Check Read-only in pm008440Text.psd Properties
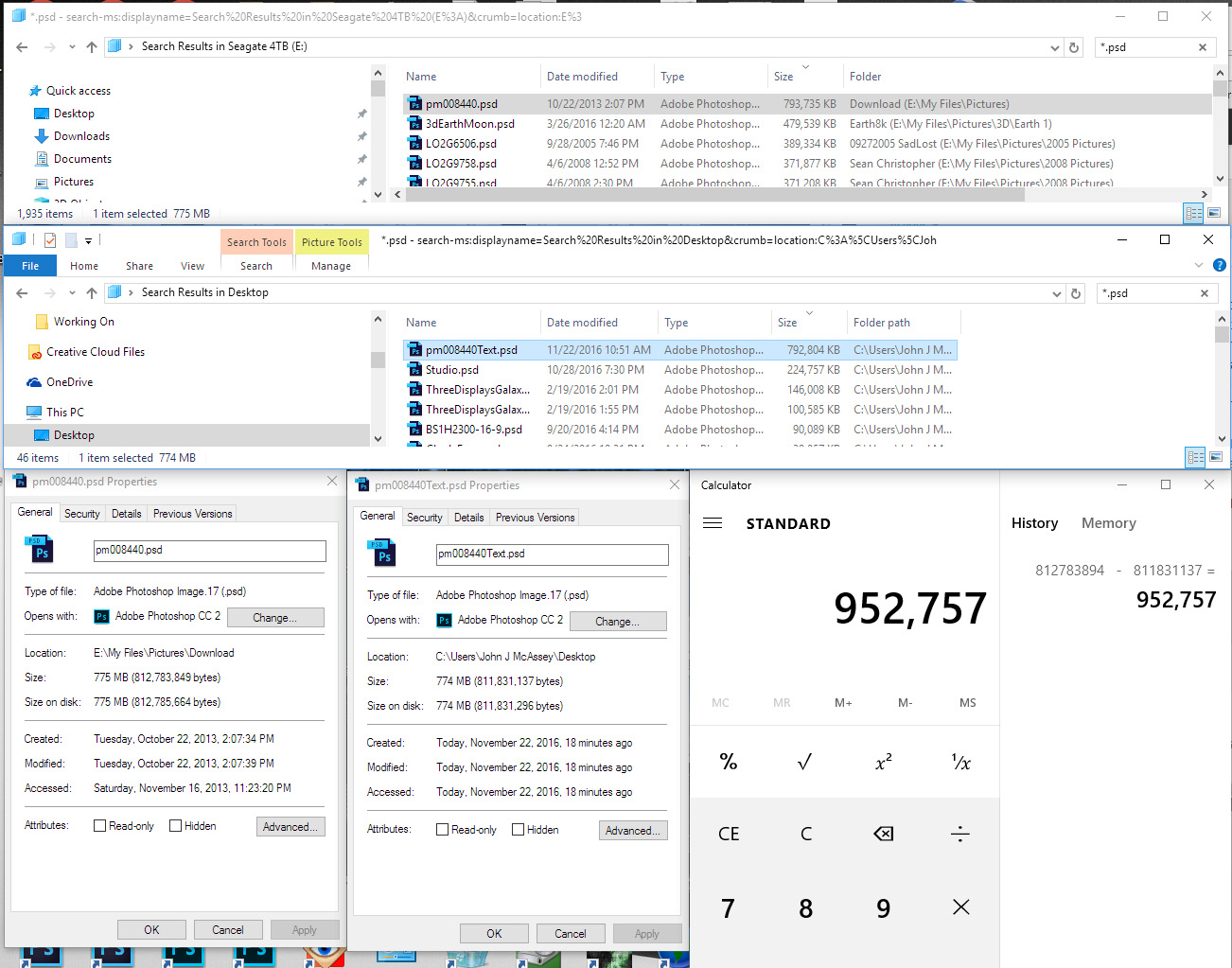Image resolution: width=1232 pixels, height=968 pixels. click(442, 830)
